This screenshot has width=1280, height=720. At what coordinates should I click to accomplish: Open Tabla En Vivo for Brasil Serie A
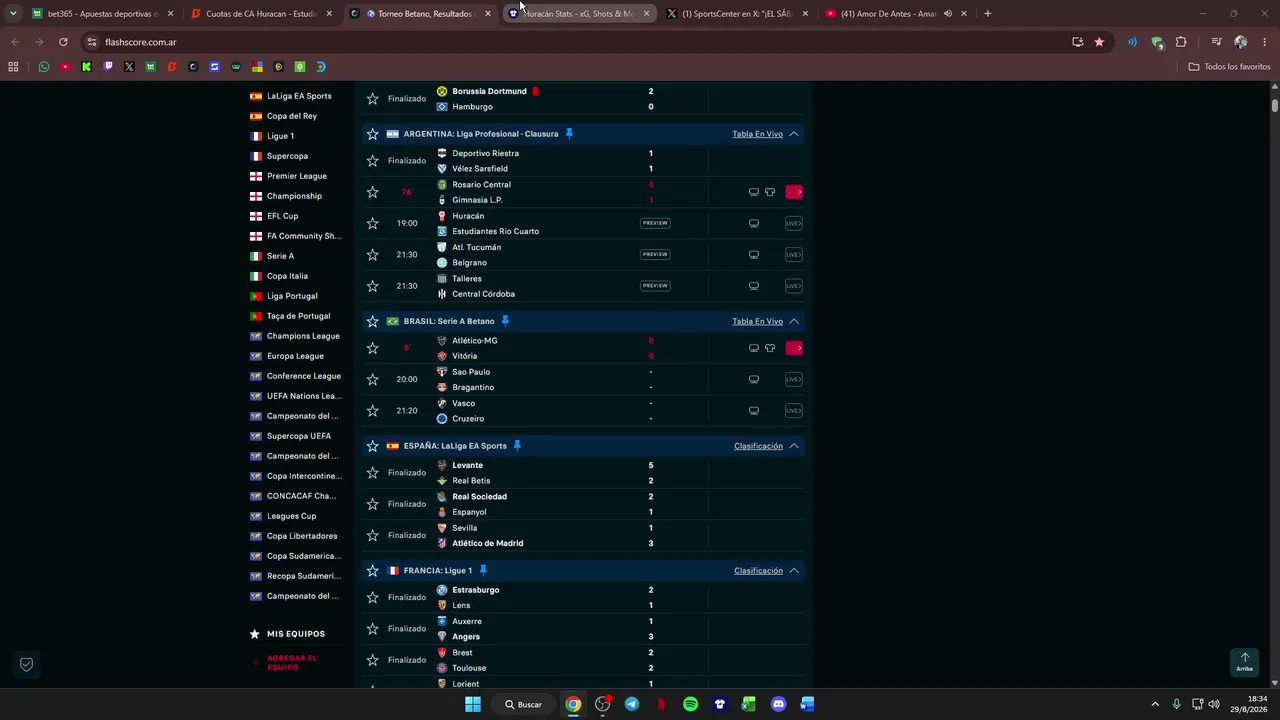757,321
